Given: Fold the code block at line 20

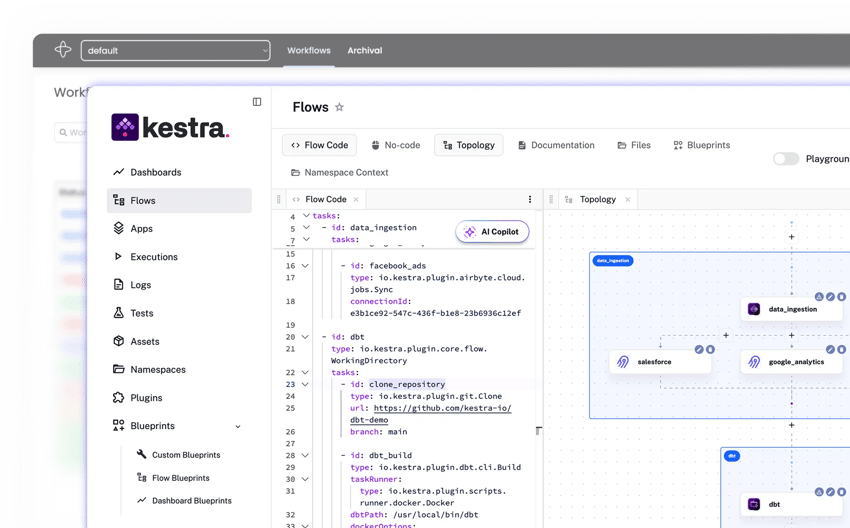Looking at the screenshot, I should coord(306,337).
